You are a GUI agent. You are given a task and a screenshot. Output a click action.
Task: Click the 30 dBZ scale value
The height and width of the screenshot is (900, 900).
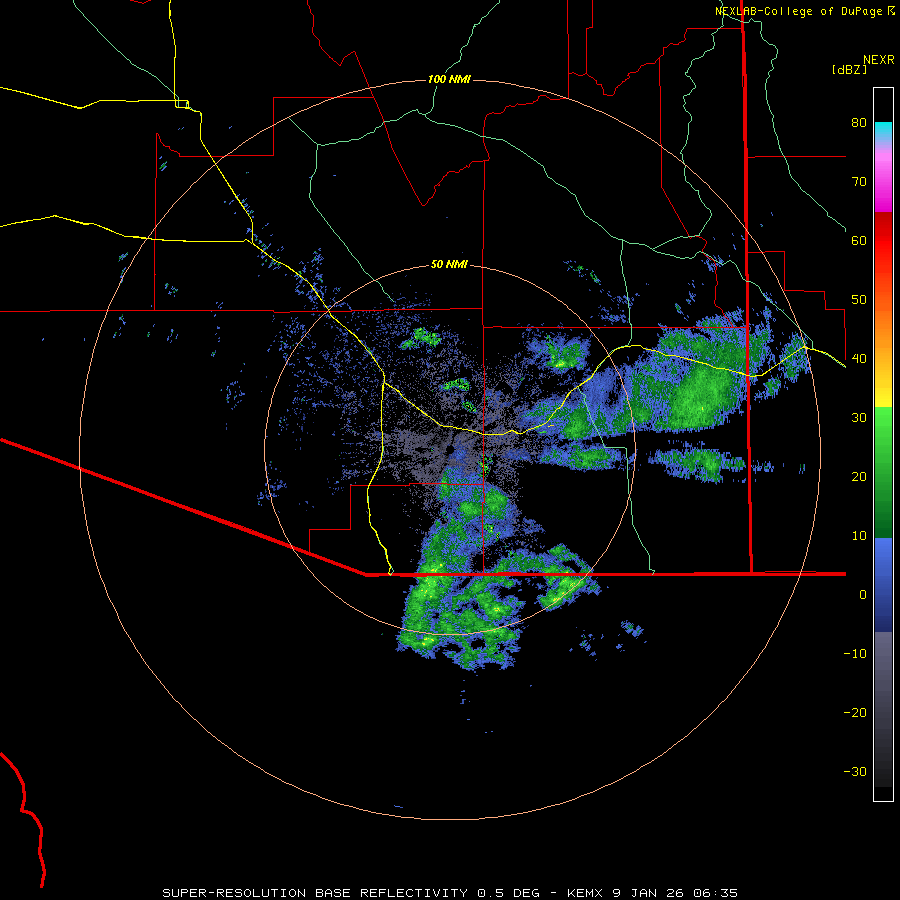tap(859, 418)
